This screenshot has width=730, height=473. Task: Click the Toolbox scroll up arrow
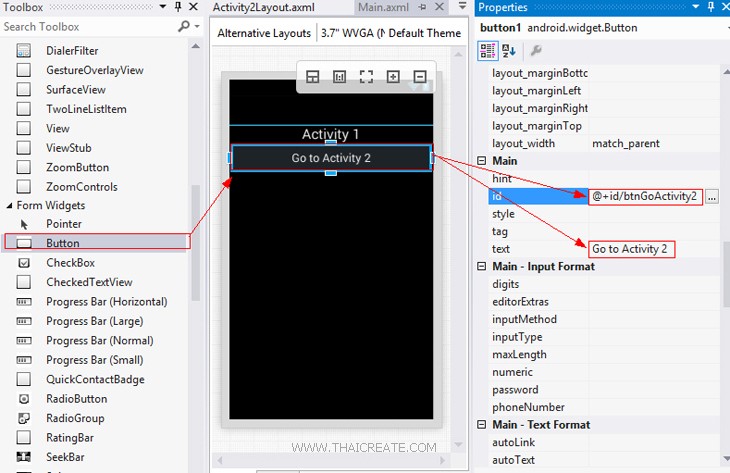196,46
